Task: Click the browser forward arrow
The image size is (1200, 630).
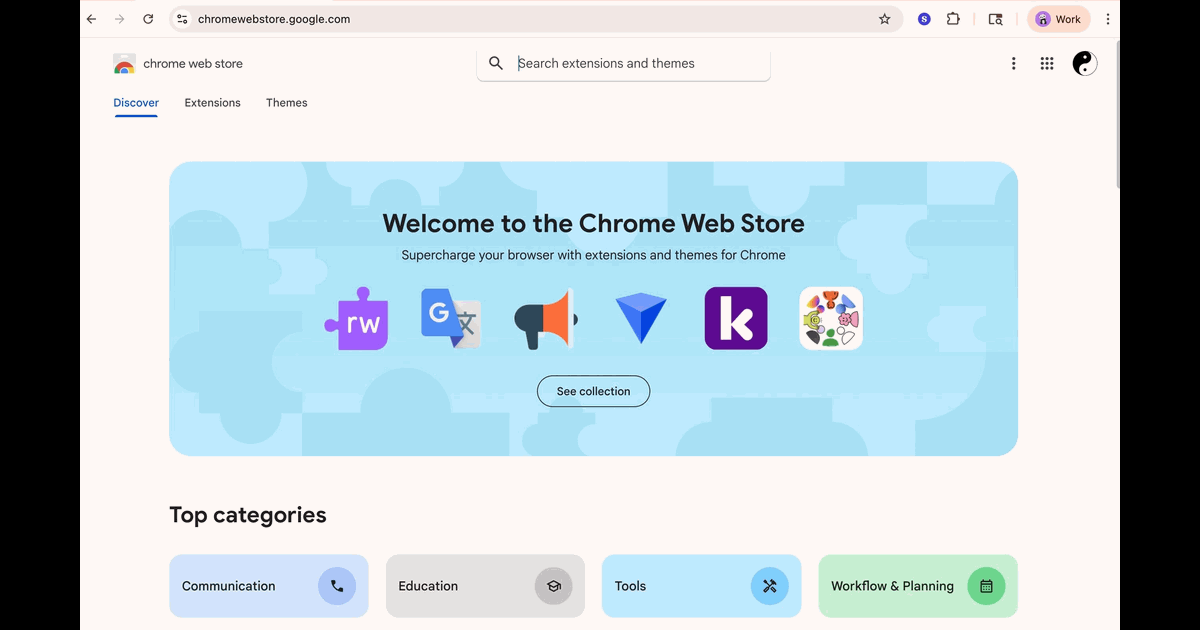Action: (x=120, y=19)
